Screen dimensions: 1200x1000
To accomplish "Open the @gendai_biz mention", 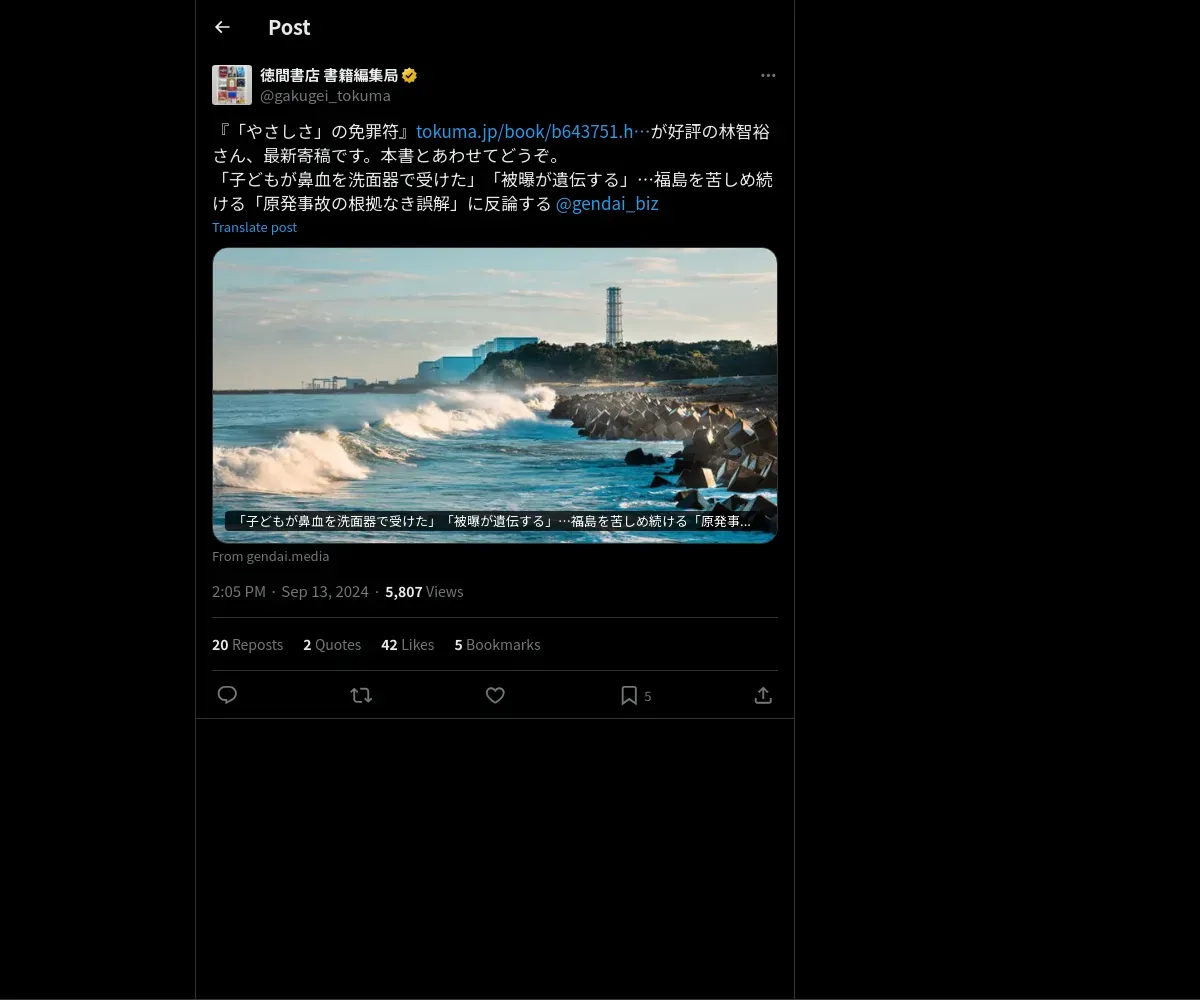I will click(x=607, y=203).
